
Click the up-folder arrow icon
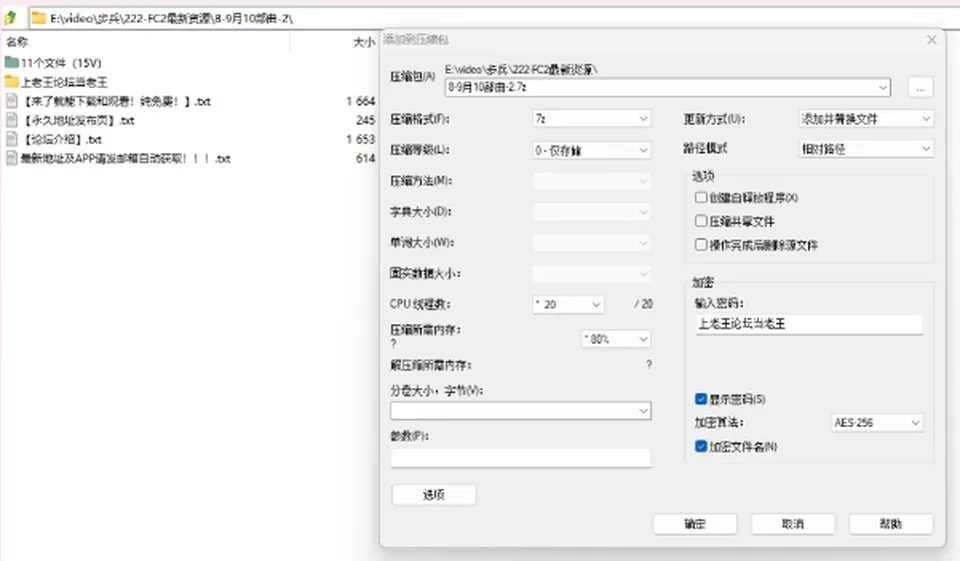point(10,18)
